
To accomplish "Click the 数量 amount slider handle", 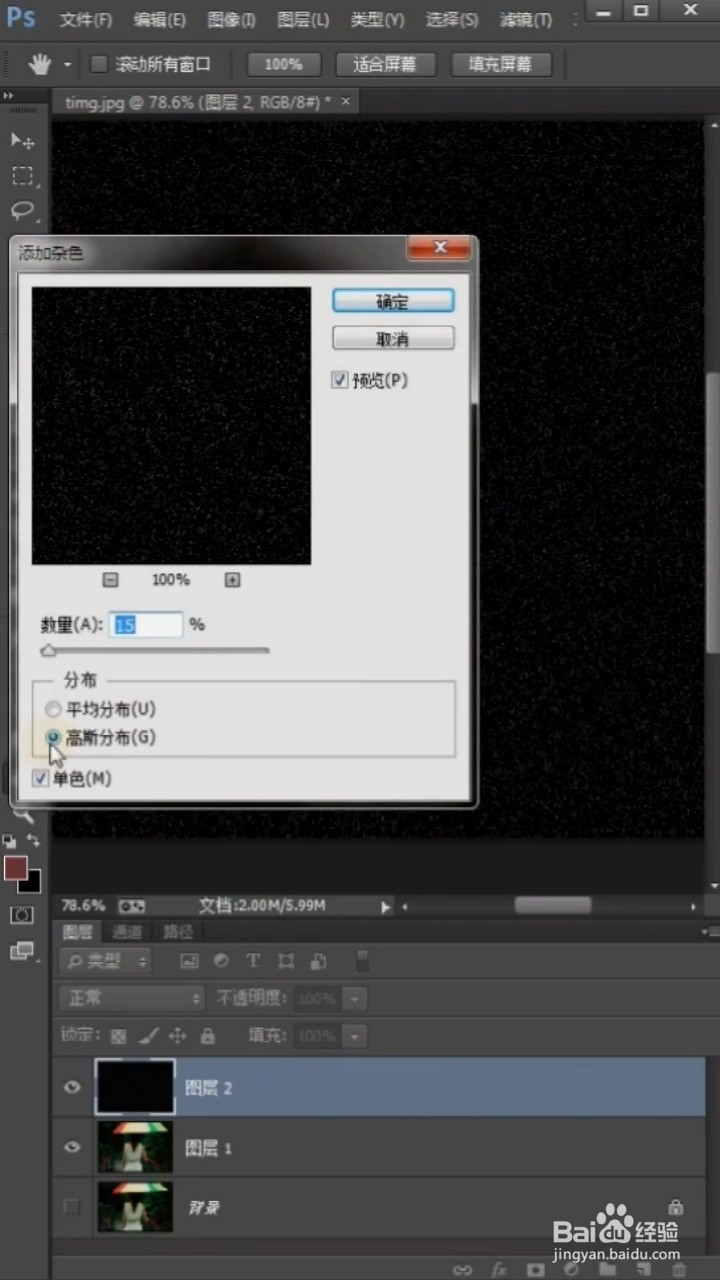I will pyautogui.click(x=48, y=650).
